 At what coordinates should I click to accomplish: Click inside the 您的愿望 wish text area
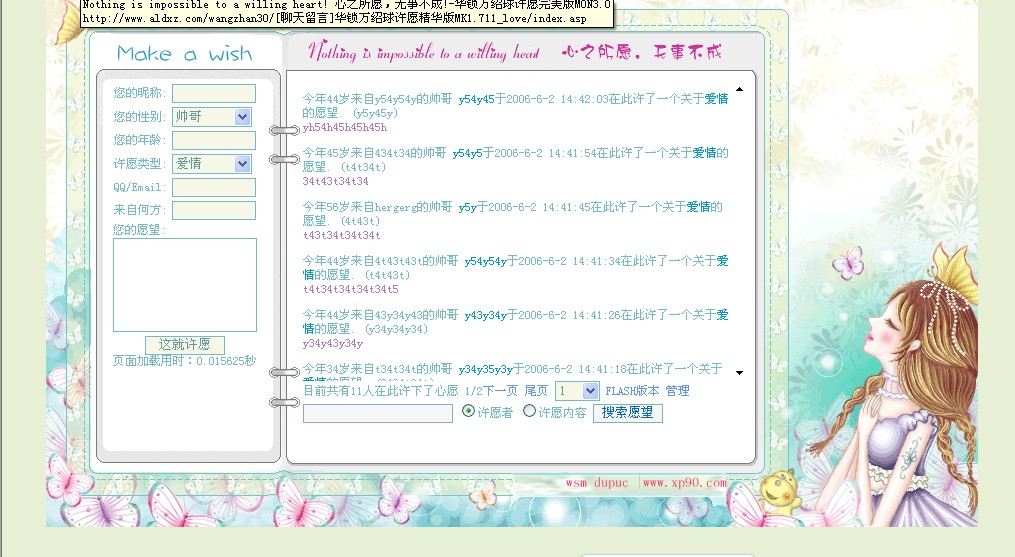pyautogui.click(x=185, y=285)
